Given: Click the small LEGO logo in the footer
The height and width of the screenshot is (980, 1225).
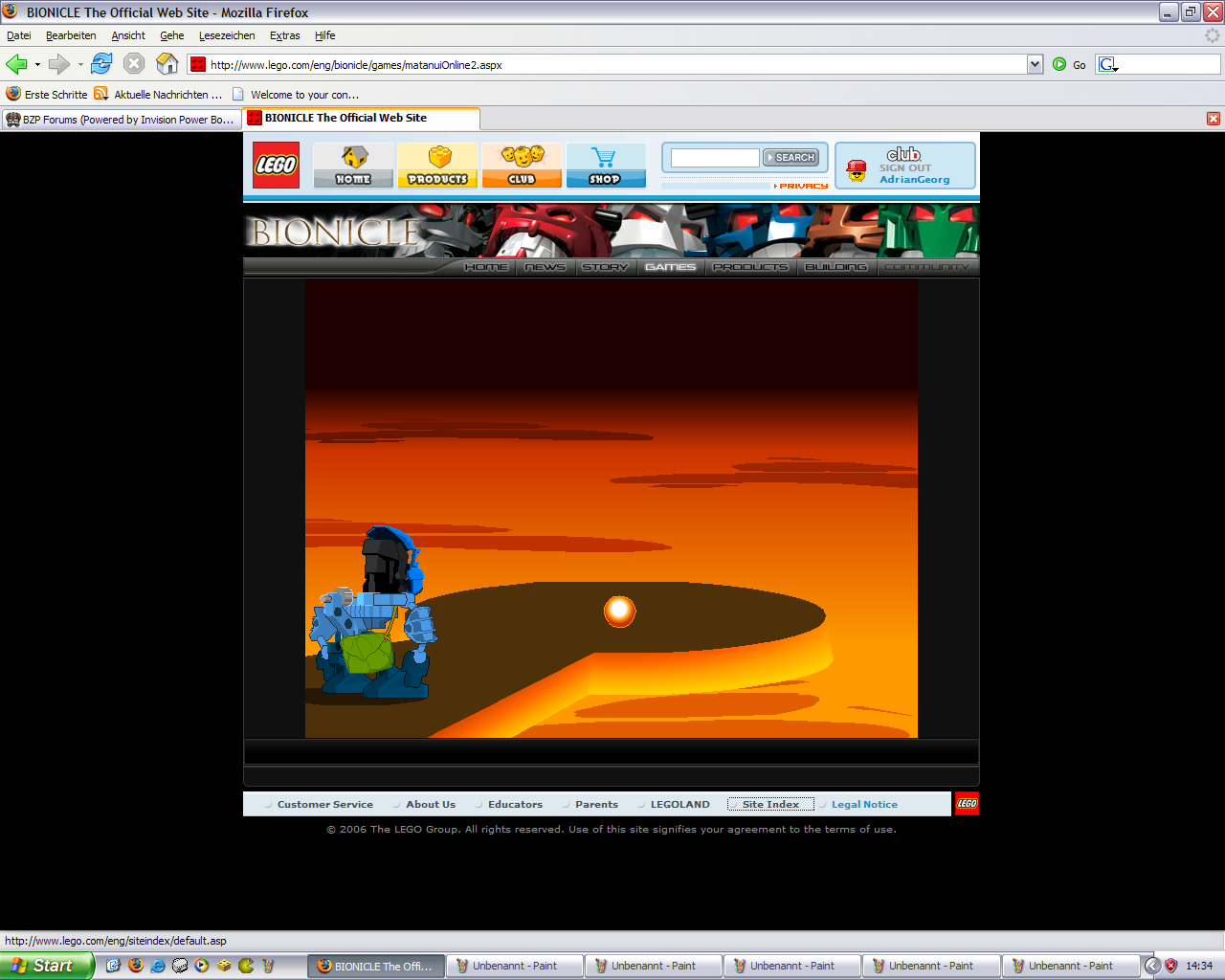Looking at the screenshot, I should (967, 804).
